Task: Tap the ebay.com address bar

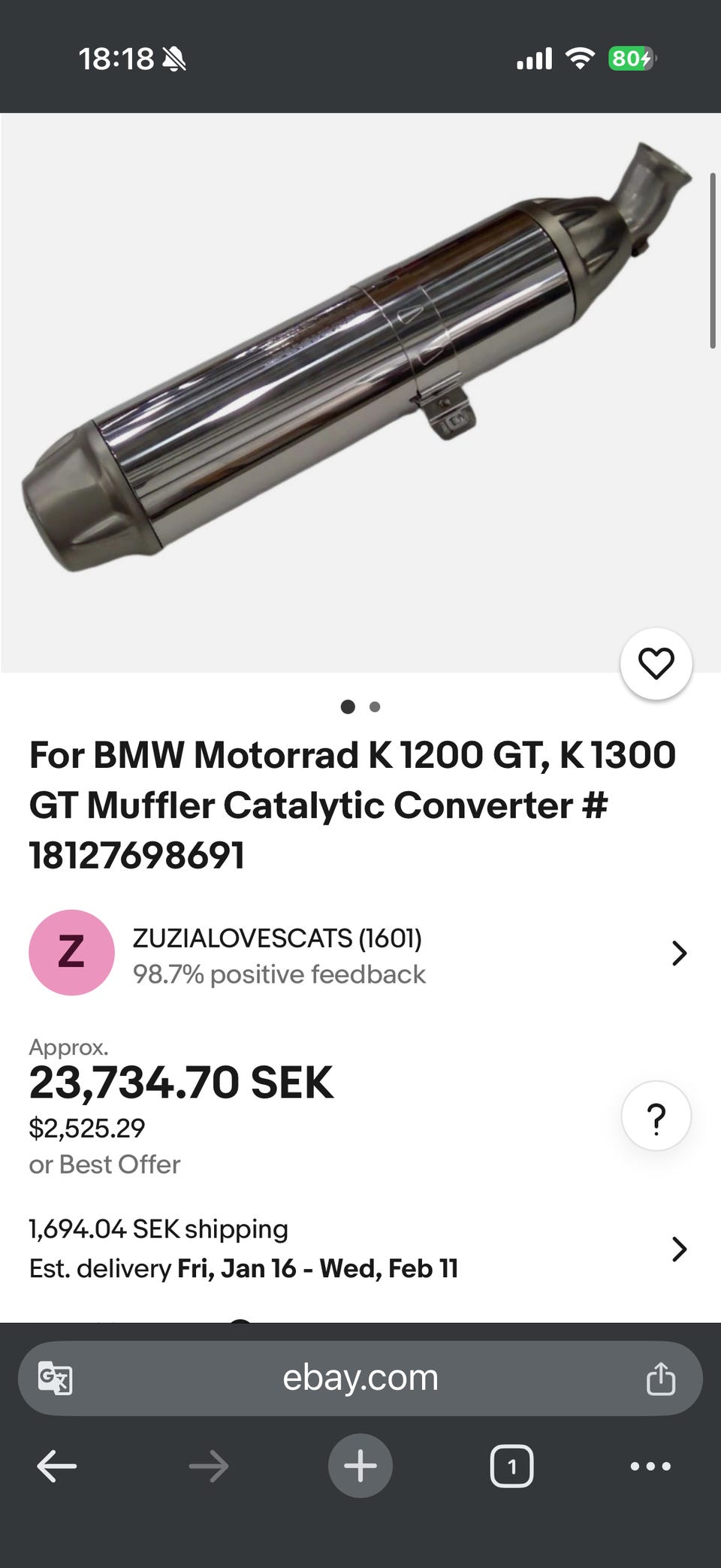Action: click(x=360, y=1378)
